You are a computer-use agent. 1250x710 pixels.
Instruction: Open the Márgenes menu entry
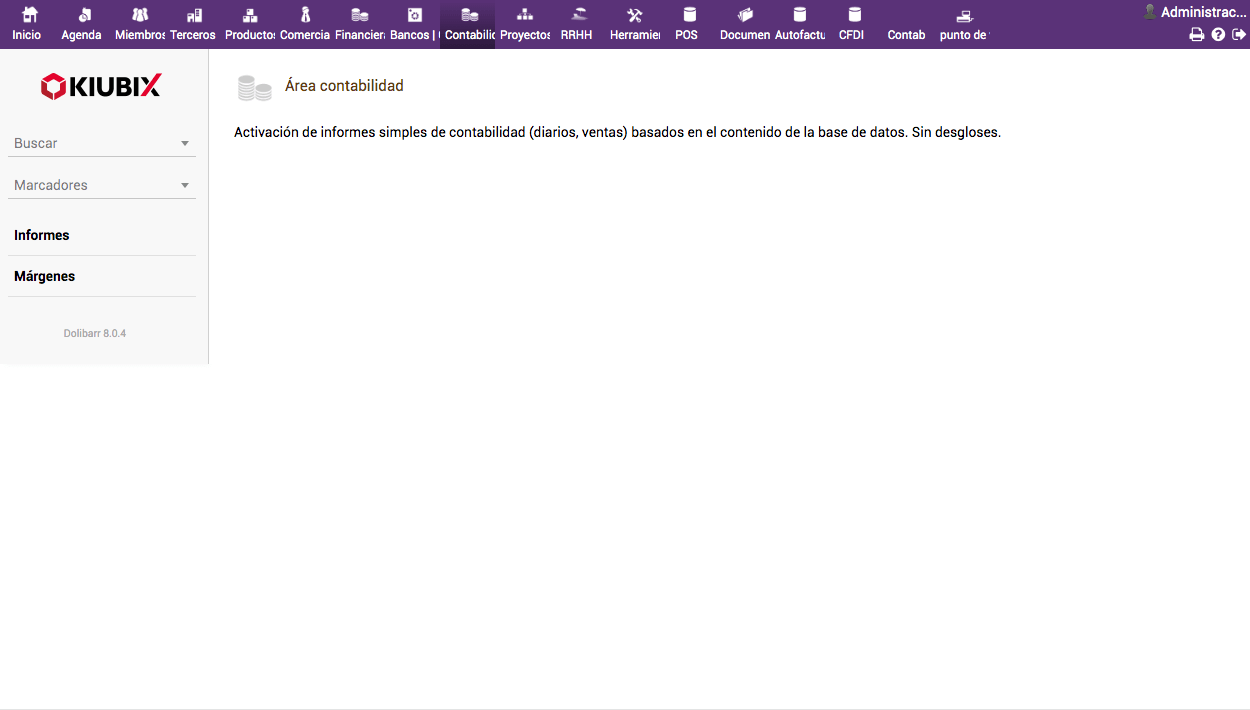point(45,277)
